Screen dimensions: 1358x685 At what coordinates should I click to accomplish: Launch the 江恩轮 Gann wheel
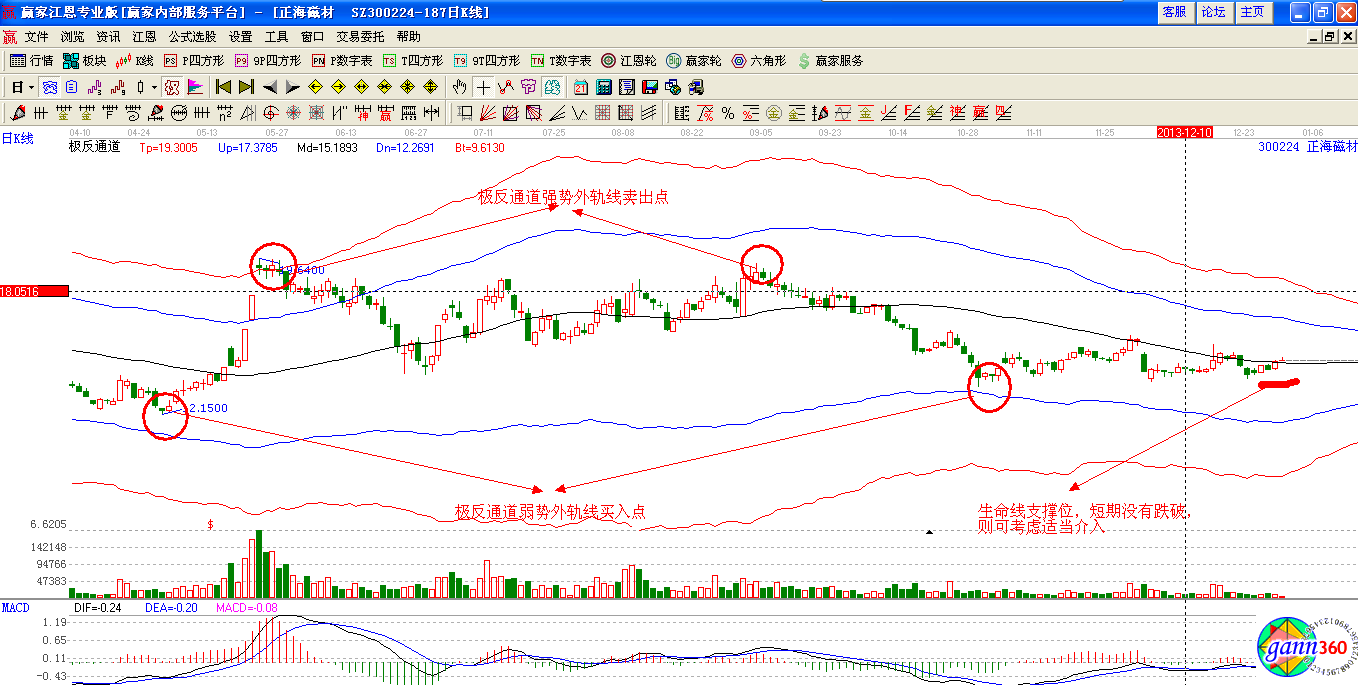(x=631, y=61)
